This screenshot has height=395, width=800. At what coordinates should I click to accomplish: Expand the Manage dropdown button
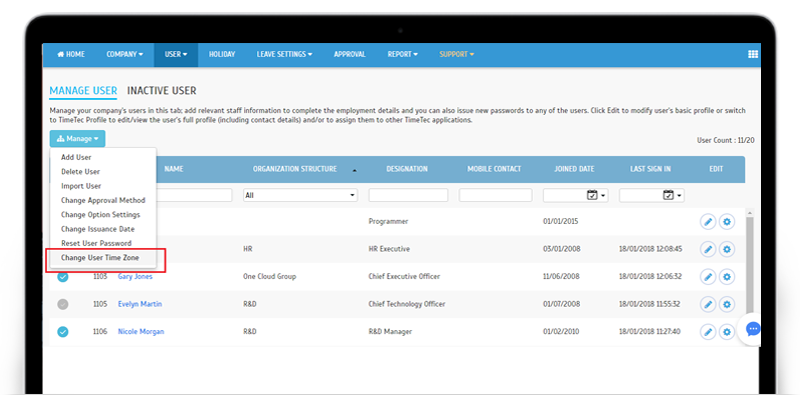pyautogui.click(x=78, y=139)
